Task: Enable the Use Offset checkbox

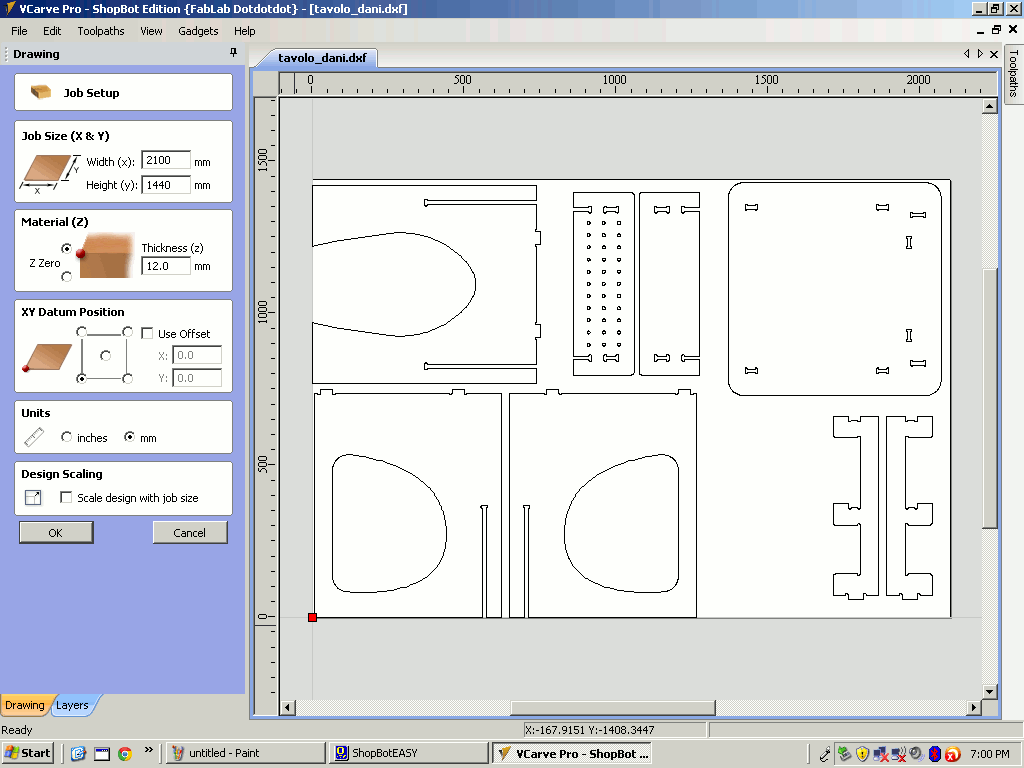Action: [x=147, y=333]
